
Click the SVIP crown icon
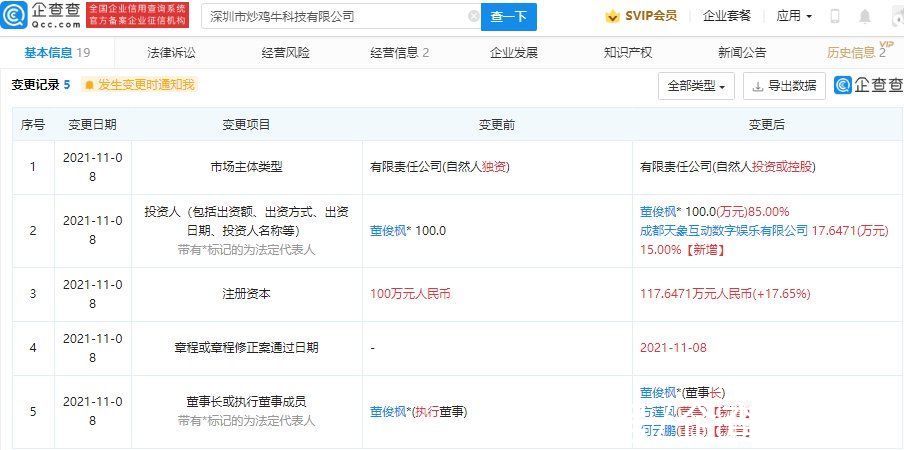(612, 17)
